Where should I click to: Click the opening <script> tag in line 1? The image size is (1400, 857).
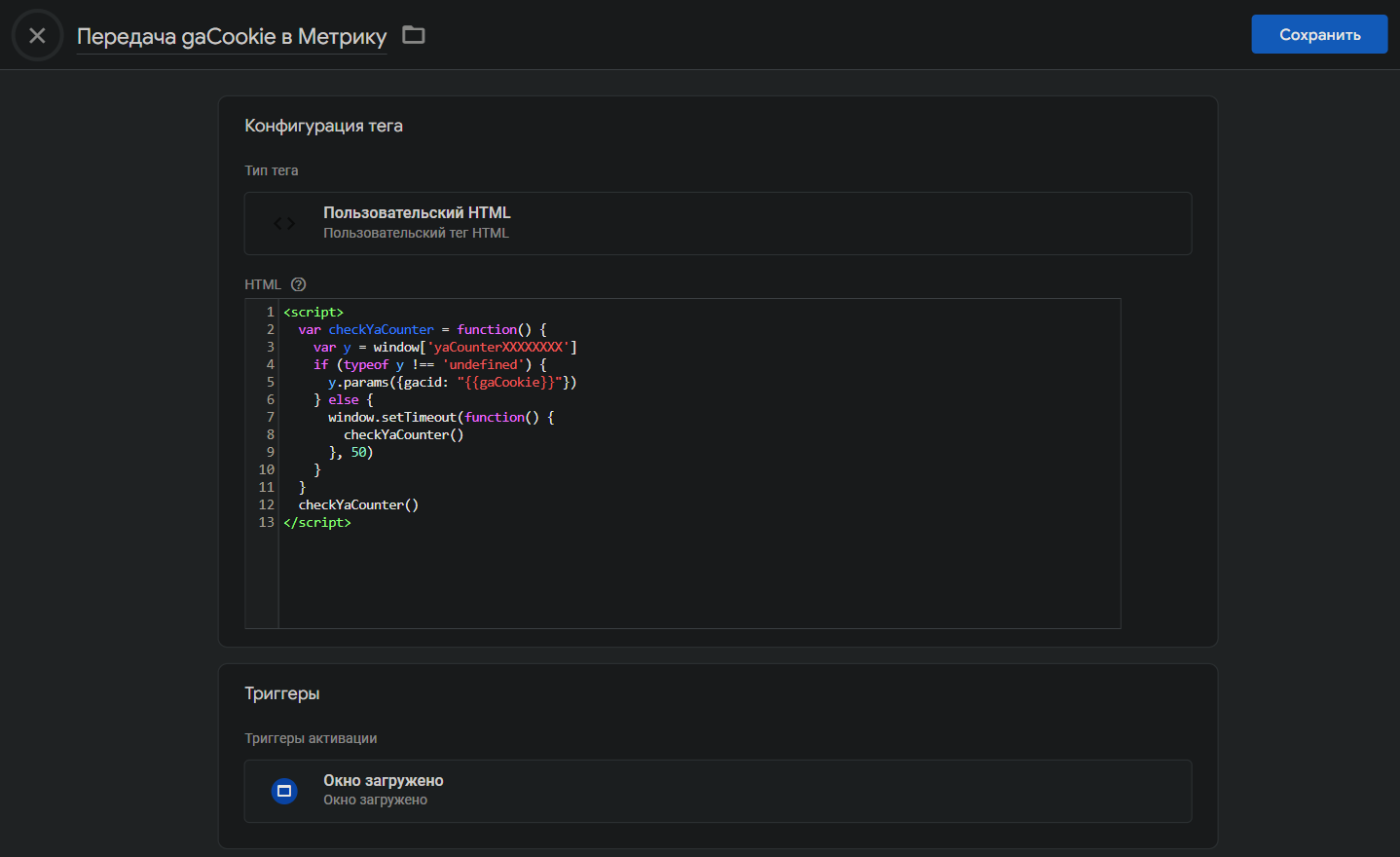(313, 312)
